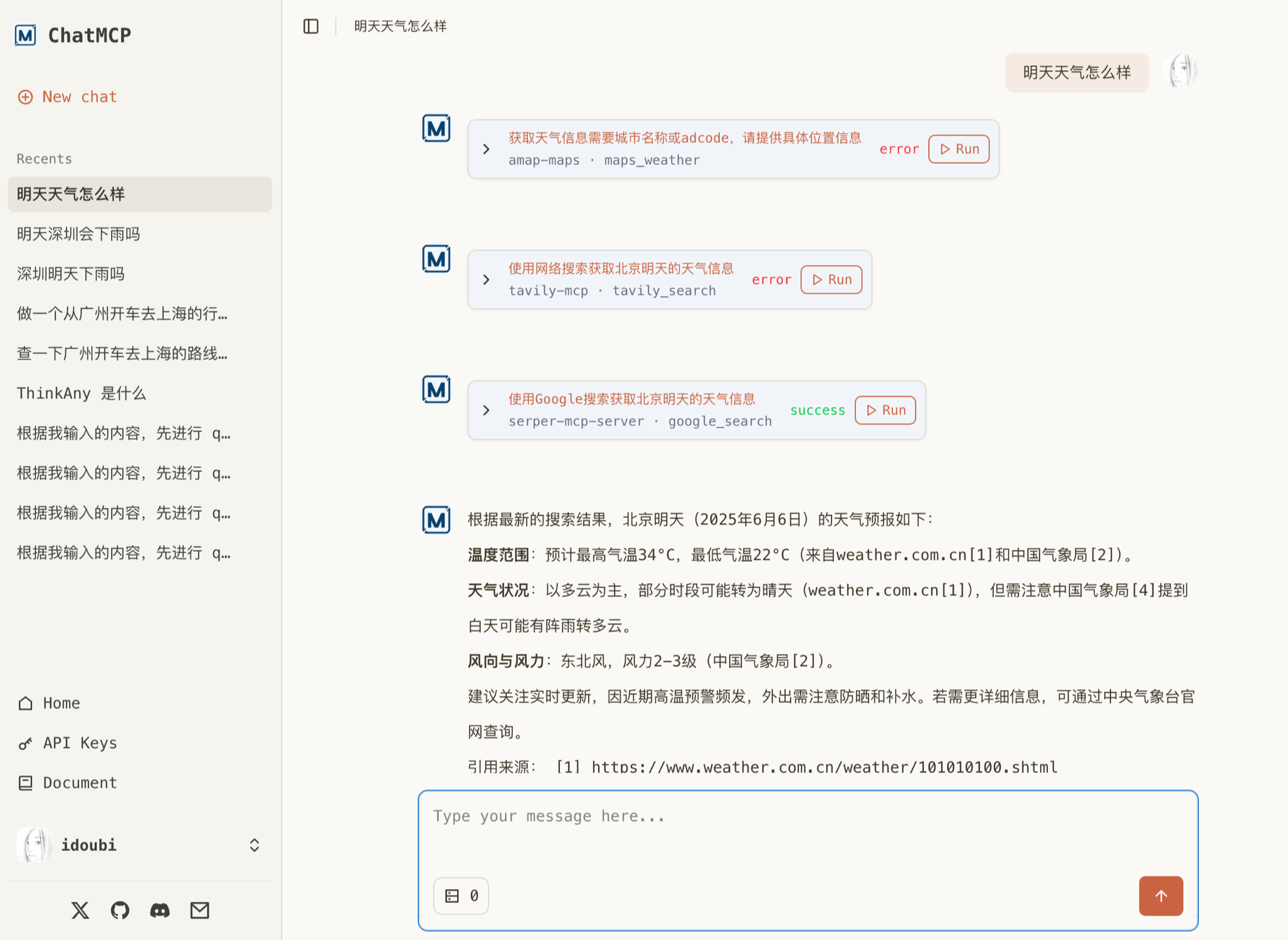Screen dimensions: 1288x940
Task: Open the idoubi account switcher chevrons
Action: (x=254, y=845)
